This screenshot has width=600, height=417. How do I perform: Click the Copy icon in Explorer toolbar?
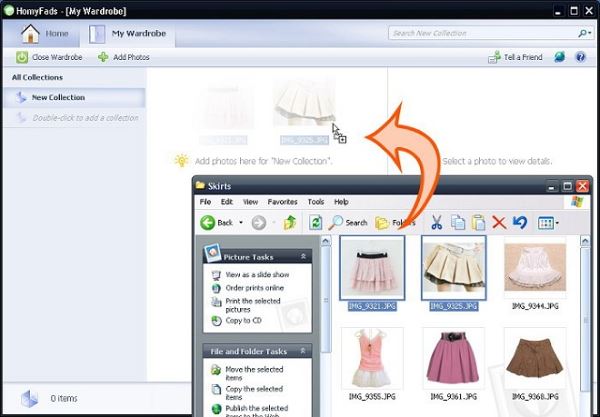(x=458, y=223)
